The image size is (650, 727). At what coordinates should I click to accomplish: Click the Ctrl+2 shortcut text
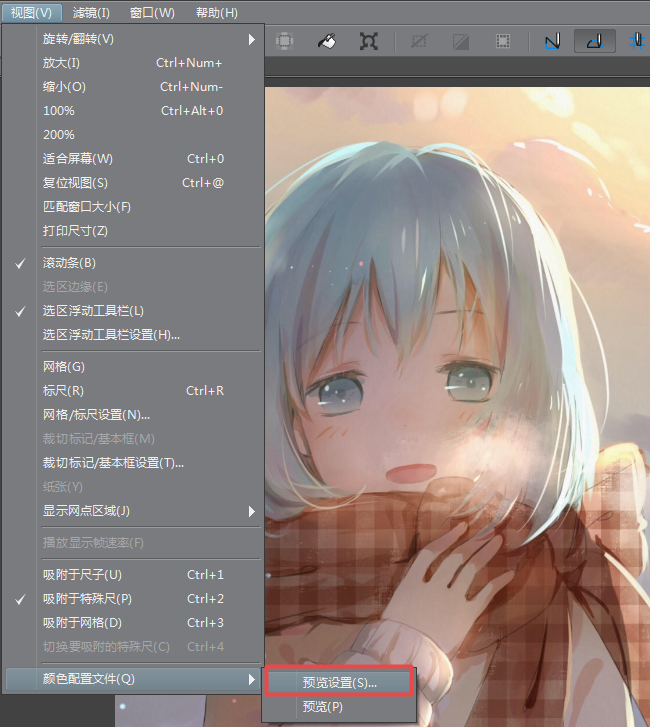(x=205, y=599)
